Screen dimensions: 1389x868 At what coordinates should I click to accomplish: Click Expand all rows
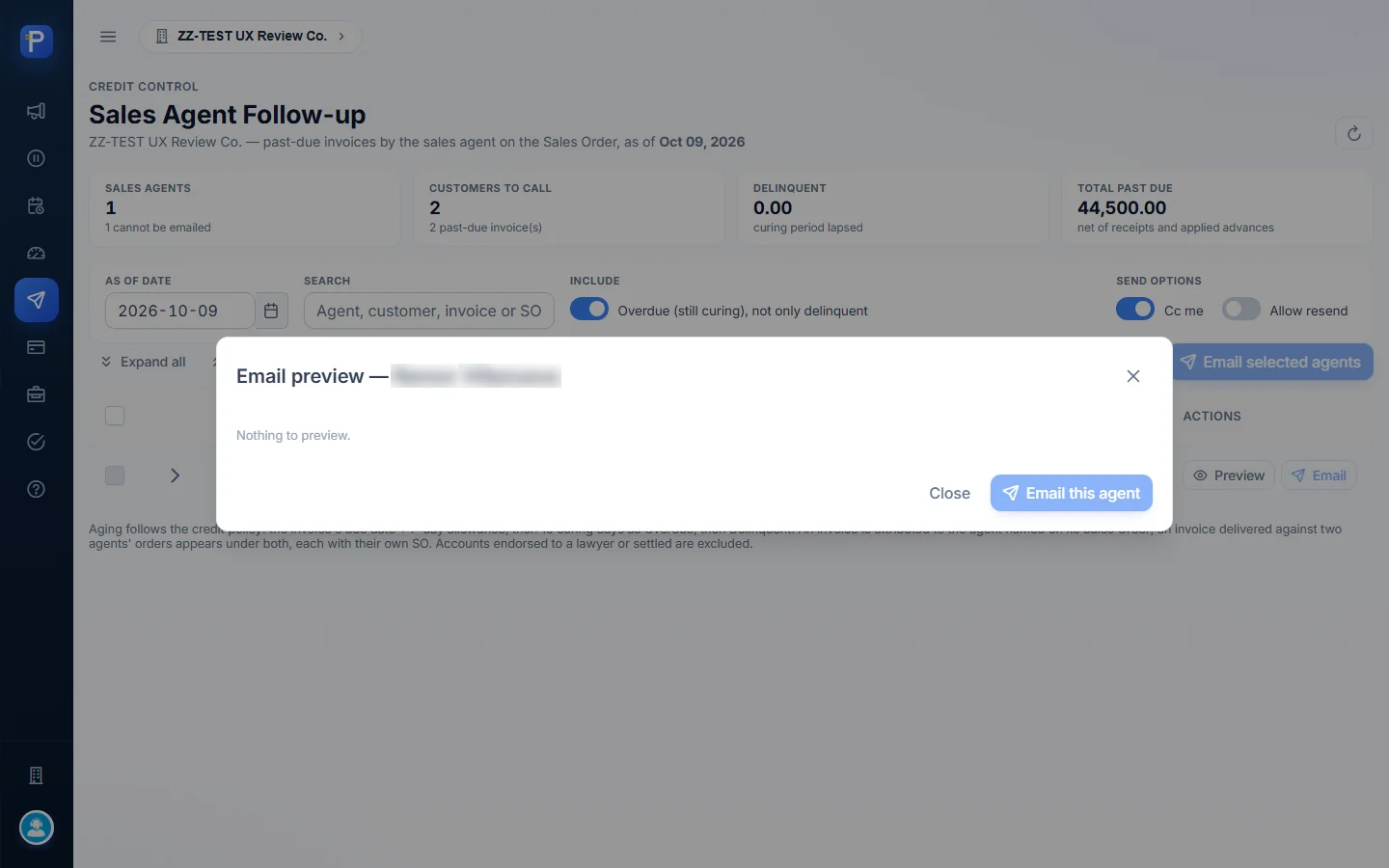point(144,362)
